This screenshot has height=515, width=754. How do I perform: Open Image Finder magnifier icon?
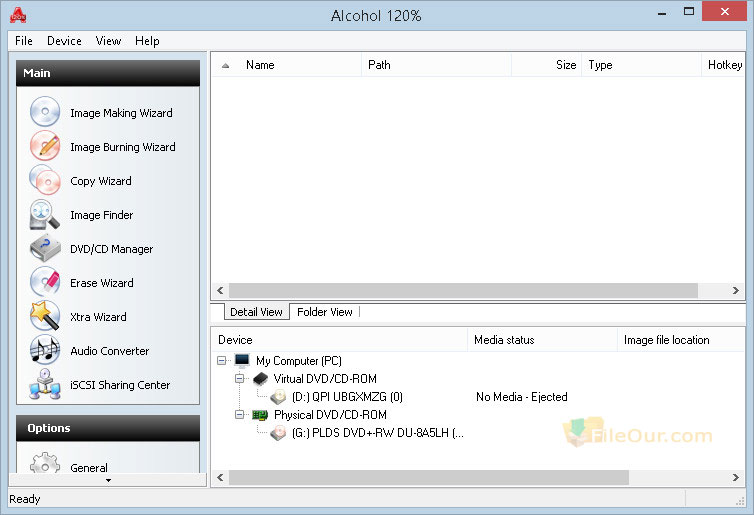(45, 214)
